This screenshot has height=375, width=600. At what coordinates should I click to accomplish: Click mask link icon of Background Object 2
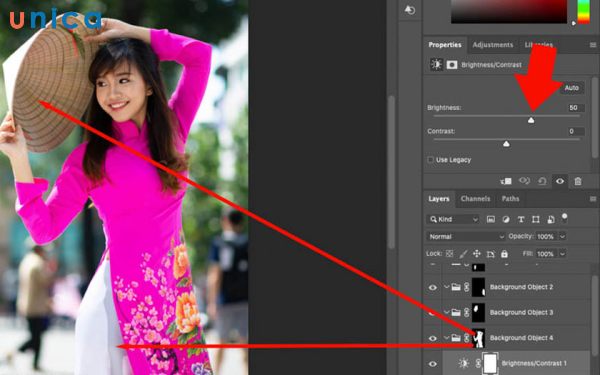click(466, 287)
